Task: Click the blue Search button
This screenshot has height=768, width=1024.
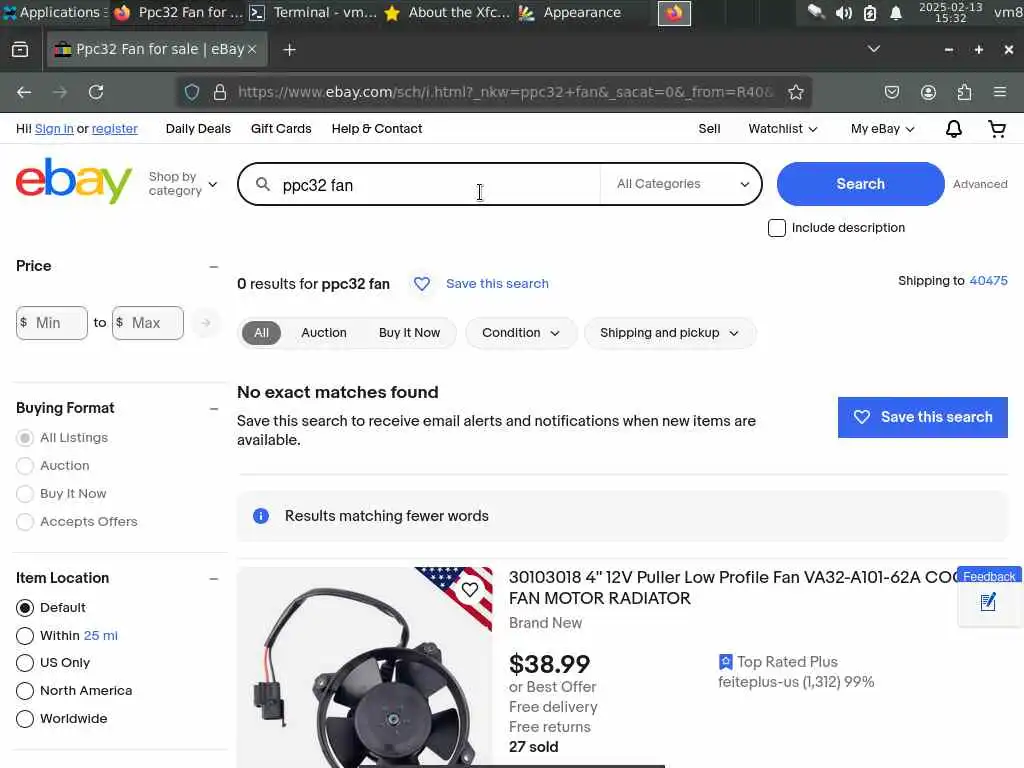Action: (x=860, y=184)
